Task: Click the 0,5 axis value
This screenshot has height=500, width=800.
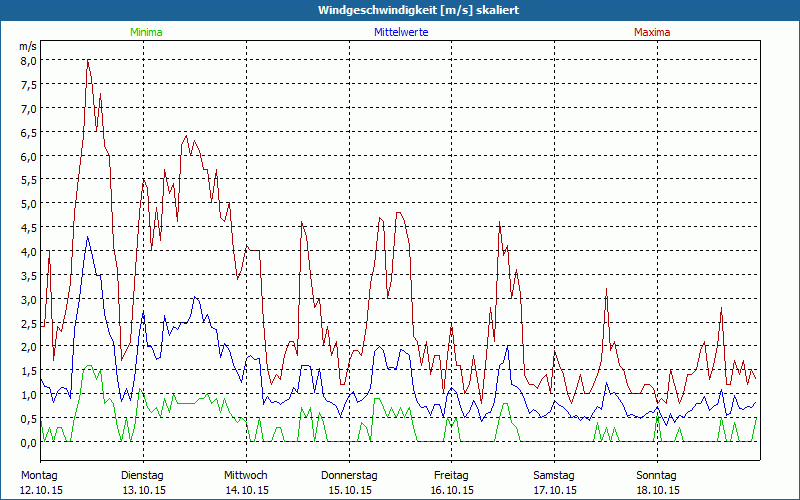Action: (x=29, y=419)
